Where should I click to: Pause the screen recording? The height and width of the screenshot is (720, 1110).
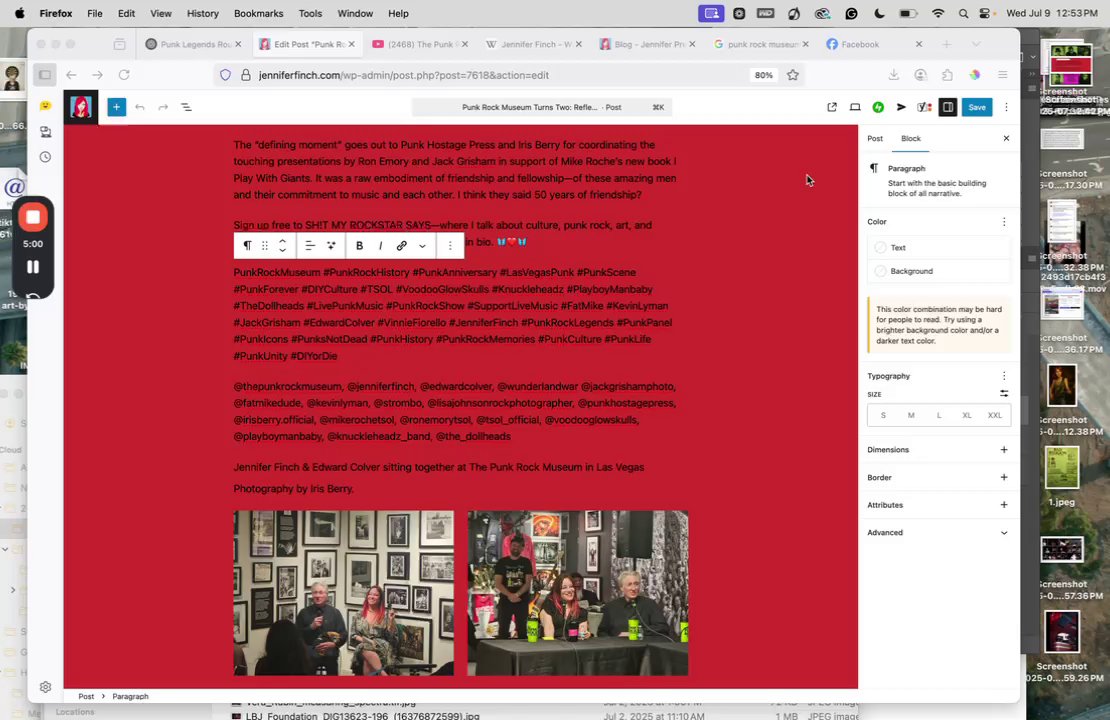pos(33,267)
